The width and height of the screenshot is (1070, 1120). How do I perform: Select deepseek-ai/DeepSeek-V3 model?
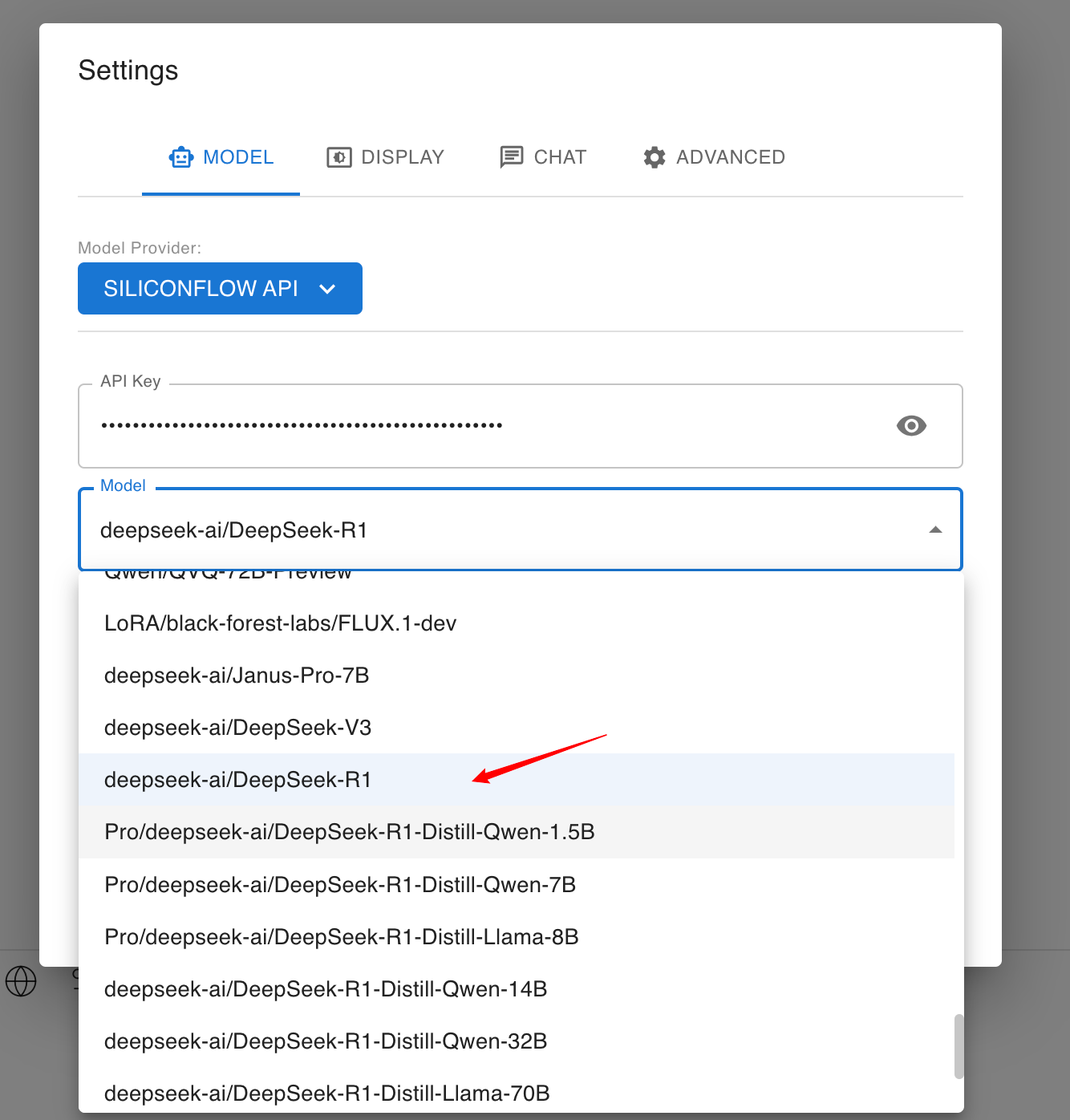(x=517, y=728)
